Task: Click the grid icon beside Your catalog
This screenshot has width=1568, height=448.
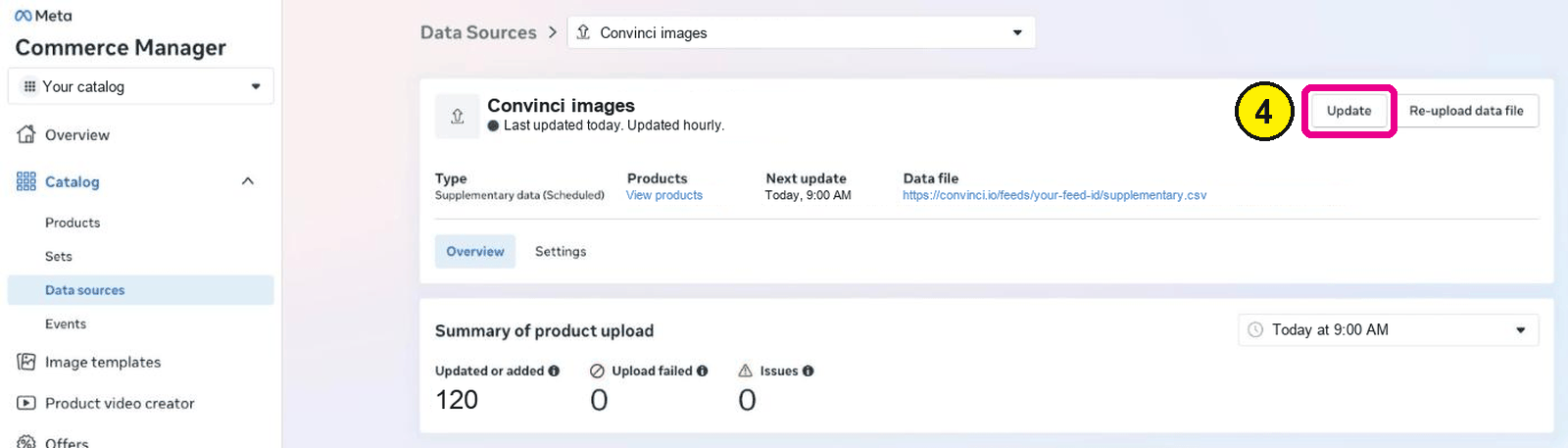Action: point(29,86)
